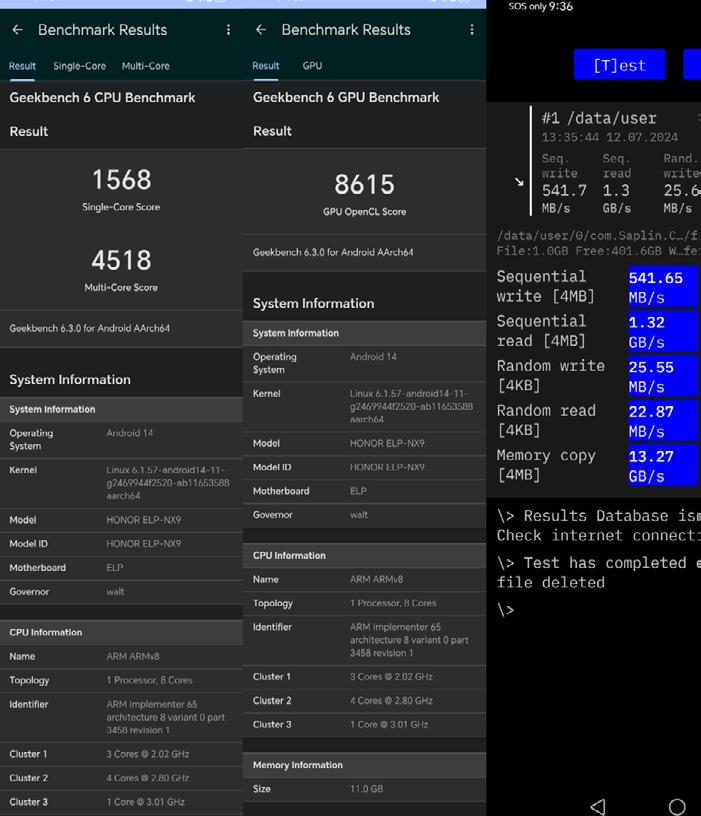Tap Identifier value in CPU panel
This screenshot has height=816, width=701.
[x=165, y=717]
